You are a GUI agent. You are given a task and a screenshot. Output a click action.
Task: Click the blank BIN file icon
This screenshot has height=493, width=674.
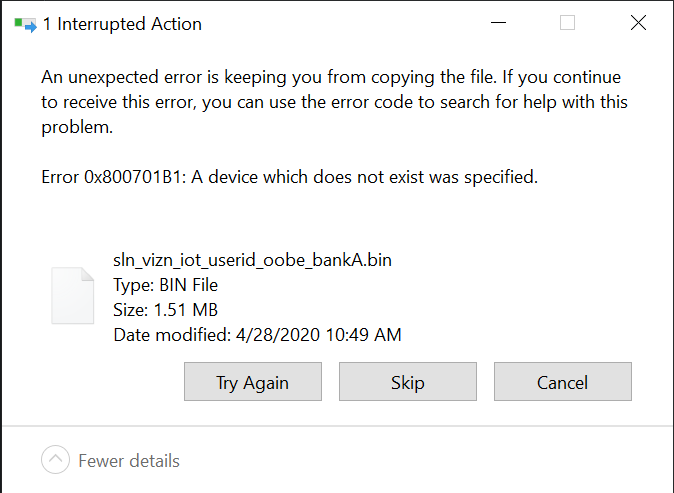[73, 296]
